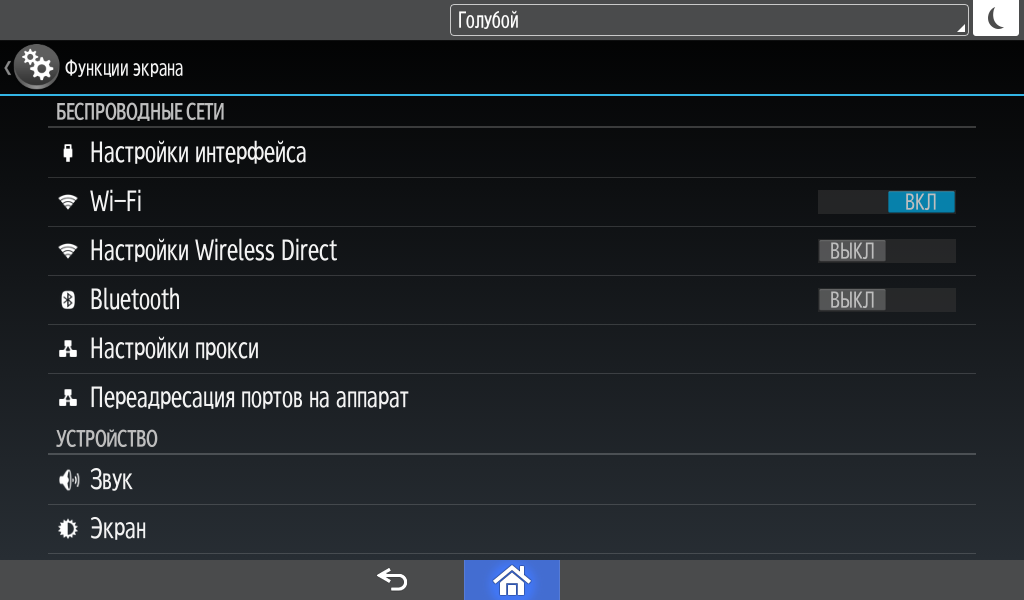Select Переадресация портов на аппарат
Screen dimensions: 1024x600
pos(512,398)
